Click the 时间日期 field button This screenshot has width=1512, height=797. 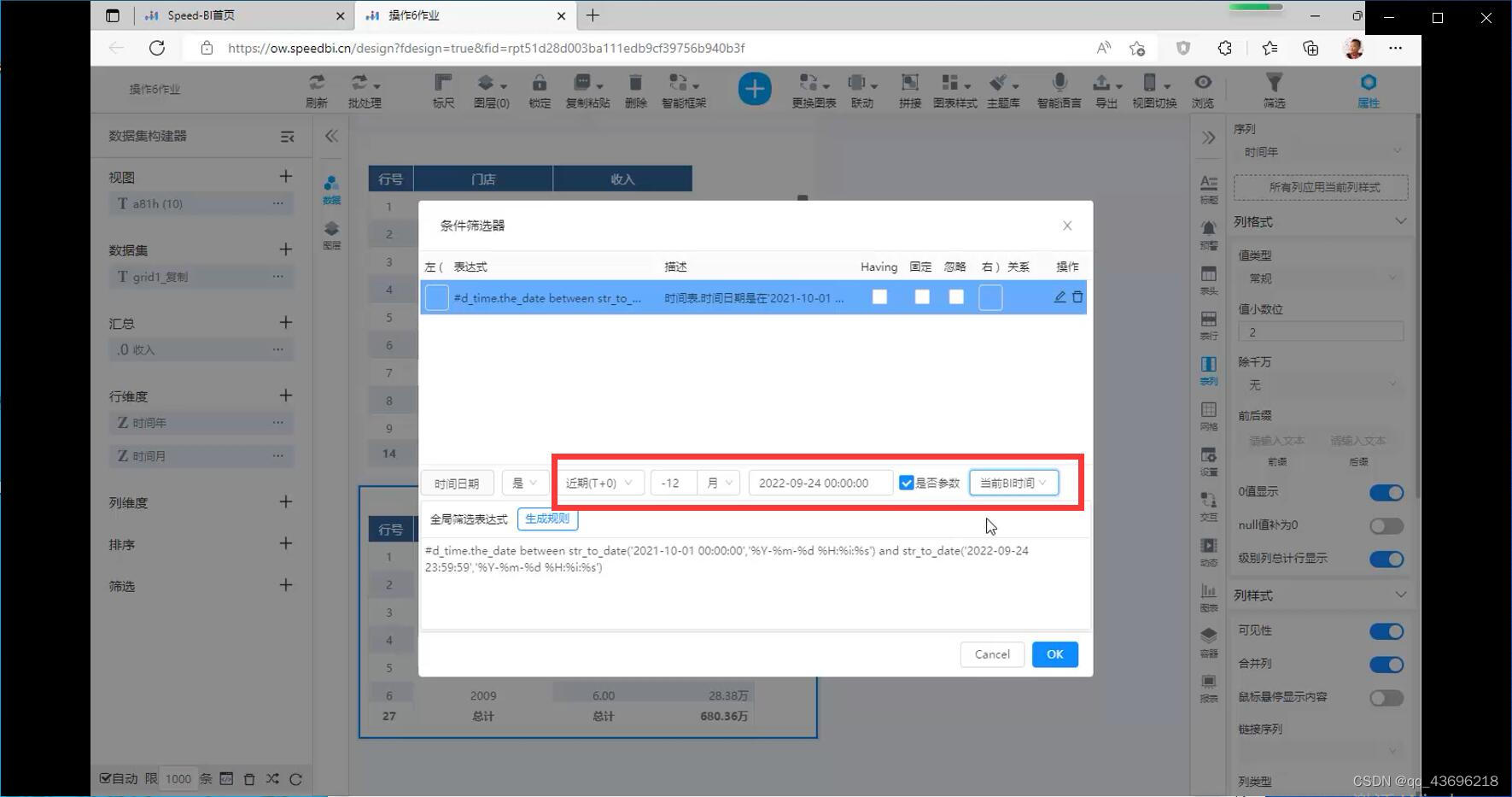[x=457, y=483]
